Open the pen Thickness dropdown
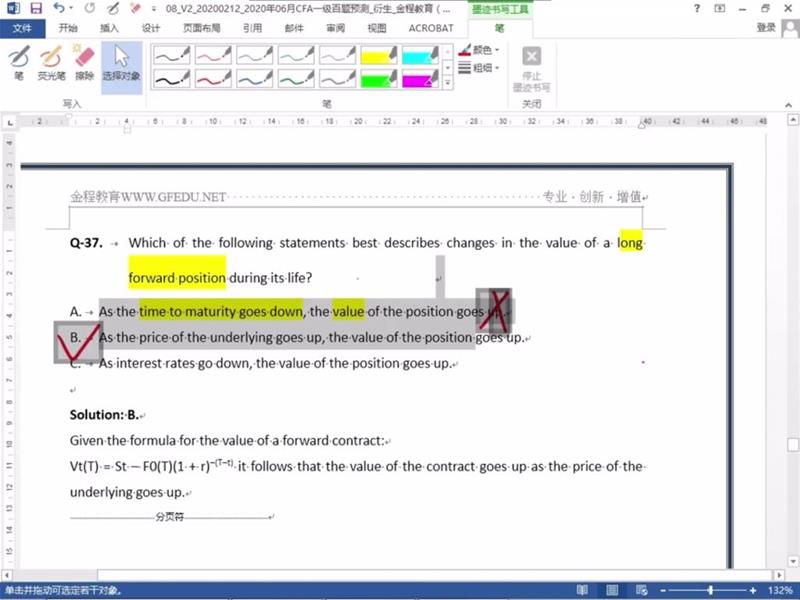The width and height of the screenshot is (800, 600). coord(481,68)
